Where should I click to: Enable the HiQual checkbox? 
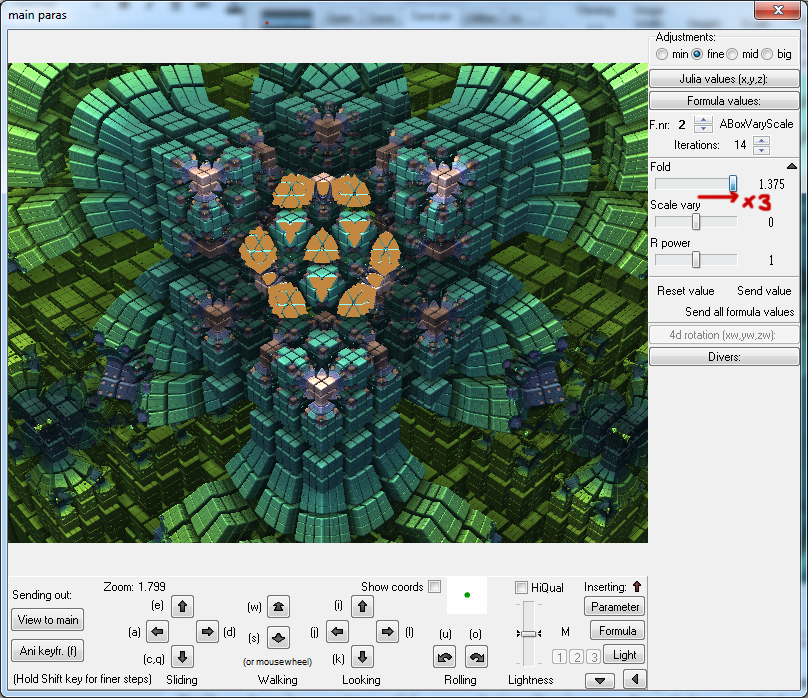coord(519,588)
